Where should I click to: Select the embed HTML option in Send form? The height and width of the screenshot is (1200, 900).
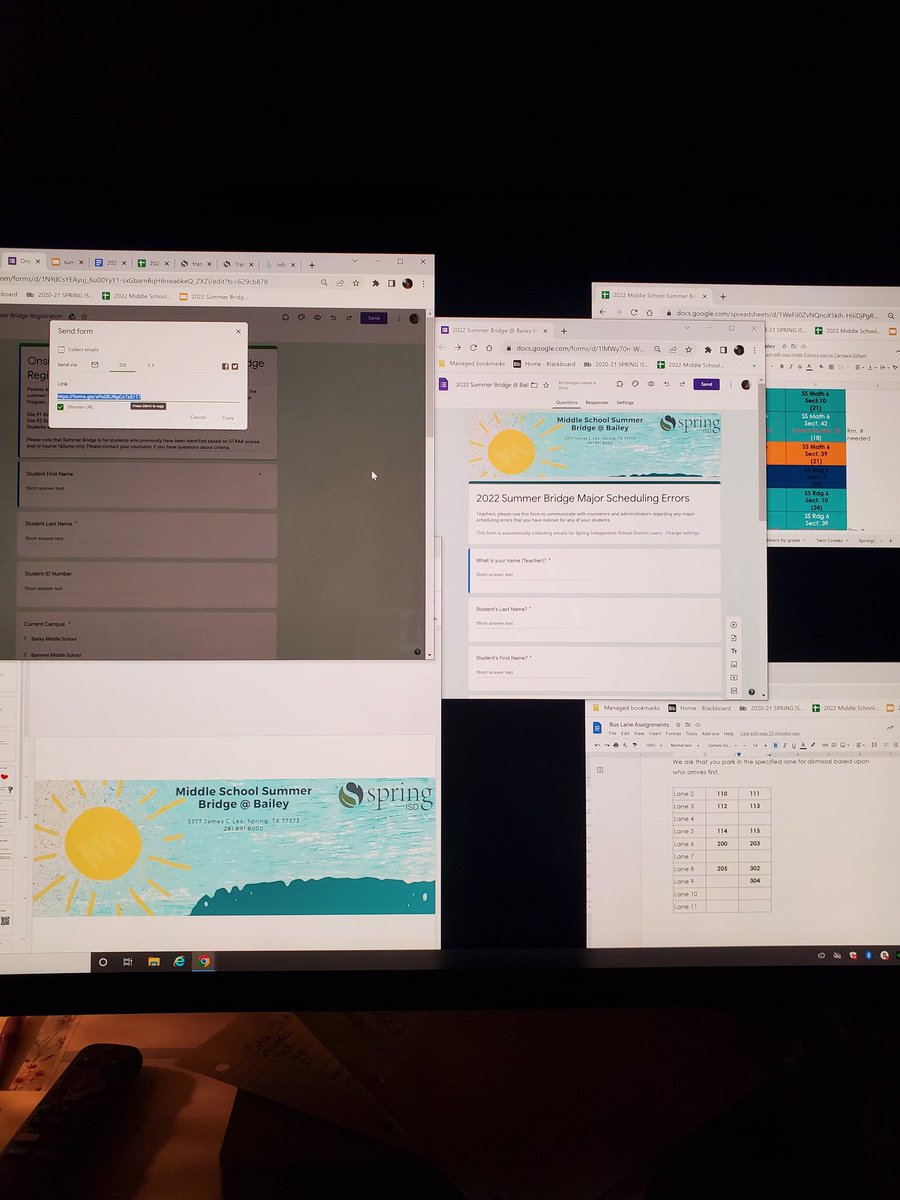tap(151, 365)
